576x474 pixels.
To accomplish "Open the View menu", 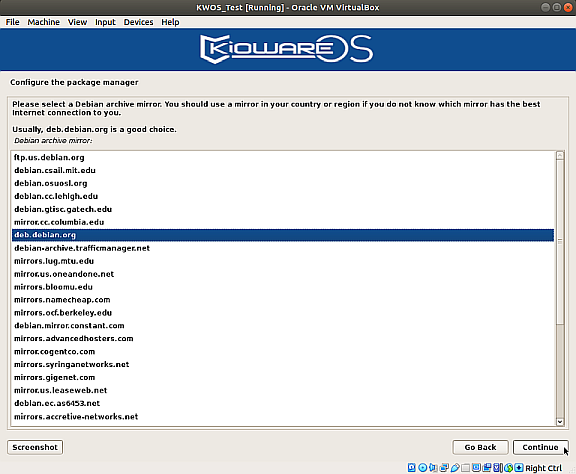I will click(77, 22).
